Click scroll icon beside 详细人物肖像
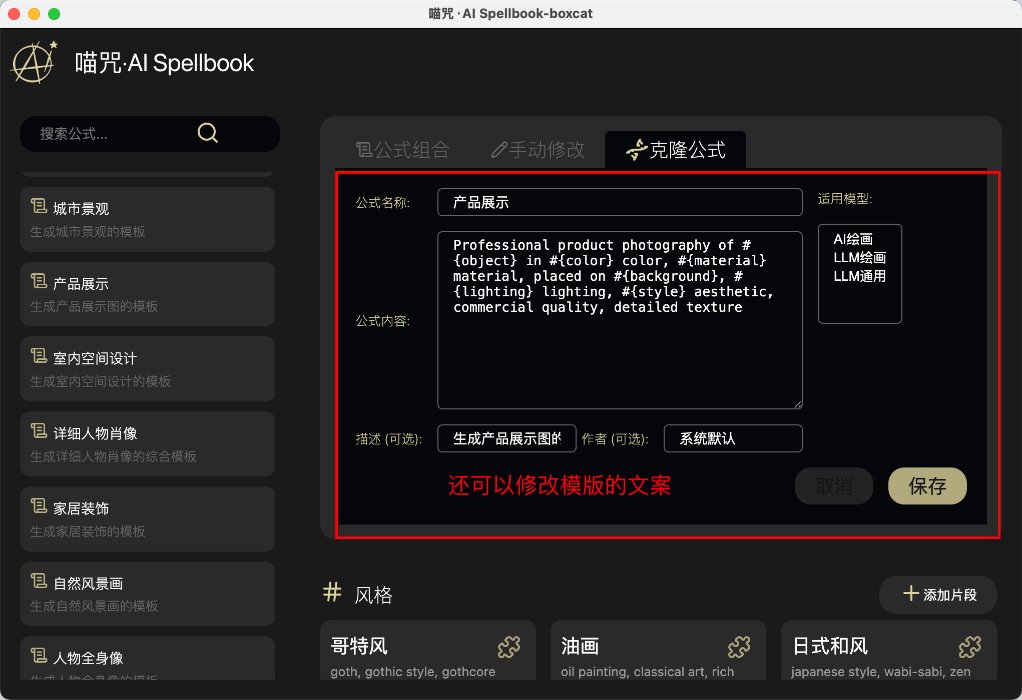 tap(38, 431)
